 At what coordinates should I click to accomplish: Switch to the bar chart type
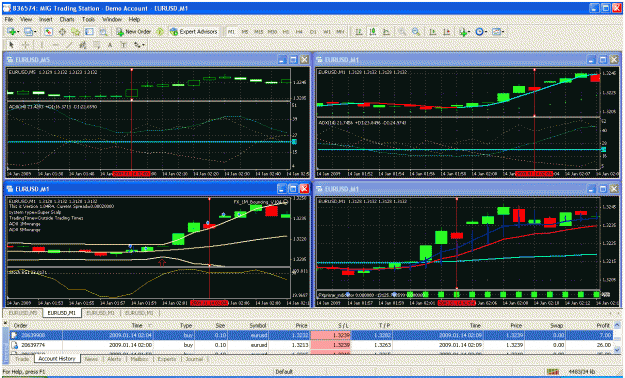(x=359, y=32)
